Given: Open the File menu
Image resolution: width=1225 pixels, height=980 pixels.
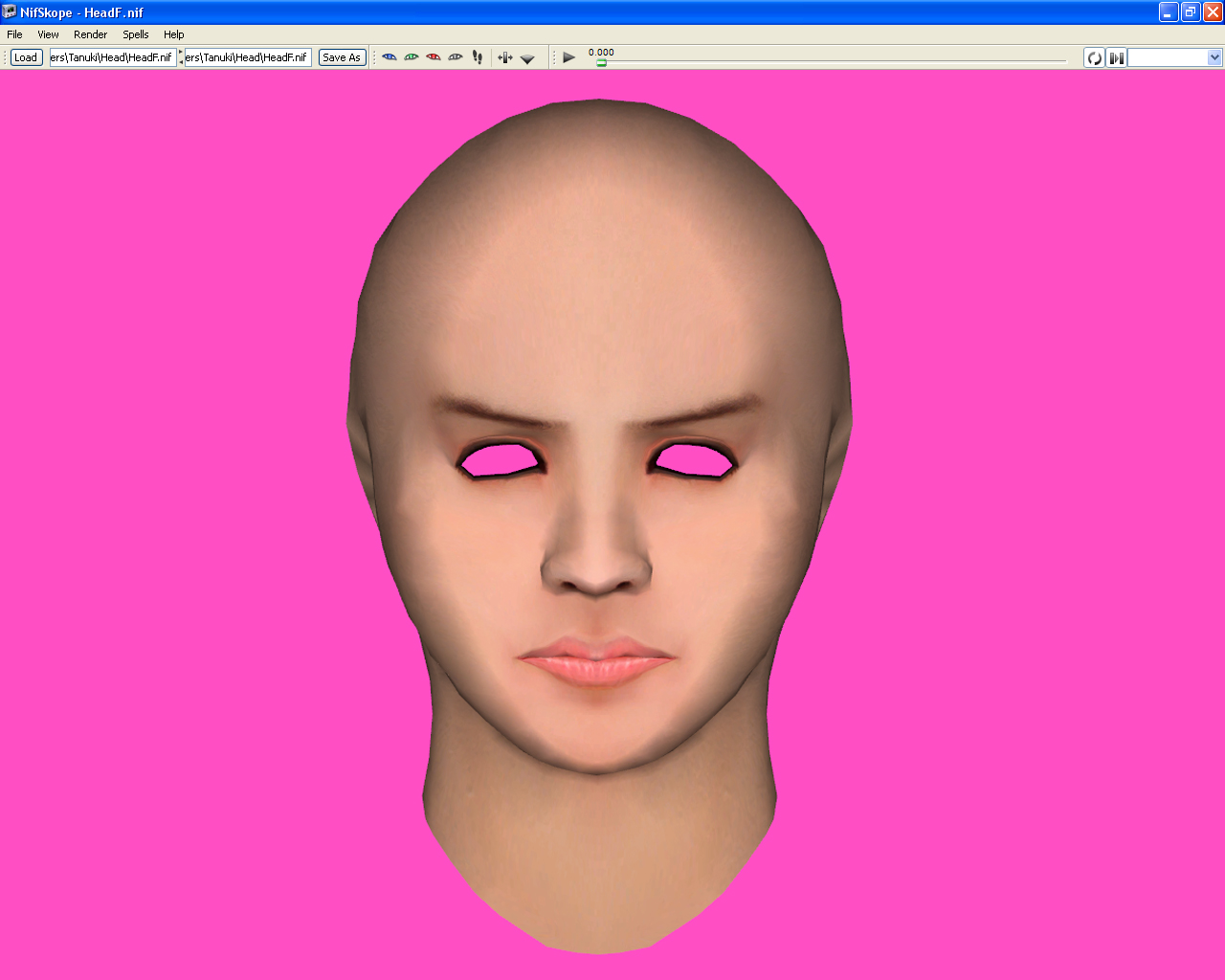Looking at the screenshot, I should click(14, 34).
